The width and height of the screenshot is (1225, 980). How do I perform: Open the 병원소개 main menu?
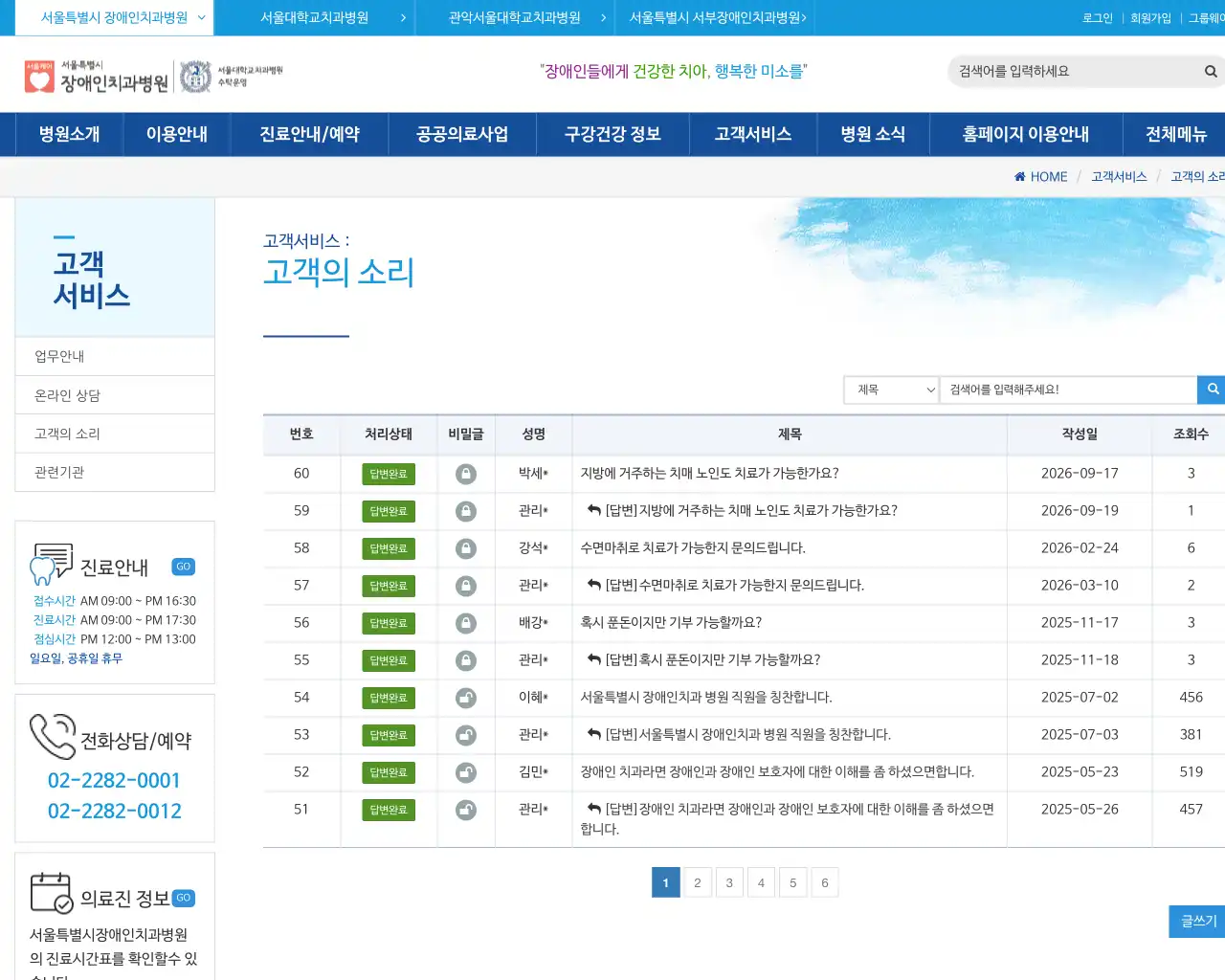pyautogui.click(x=69, y=134)
